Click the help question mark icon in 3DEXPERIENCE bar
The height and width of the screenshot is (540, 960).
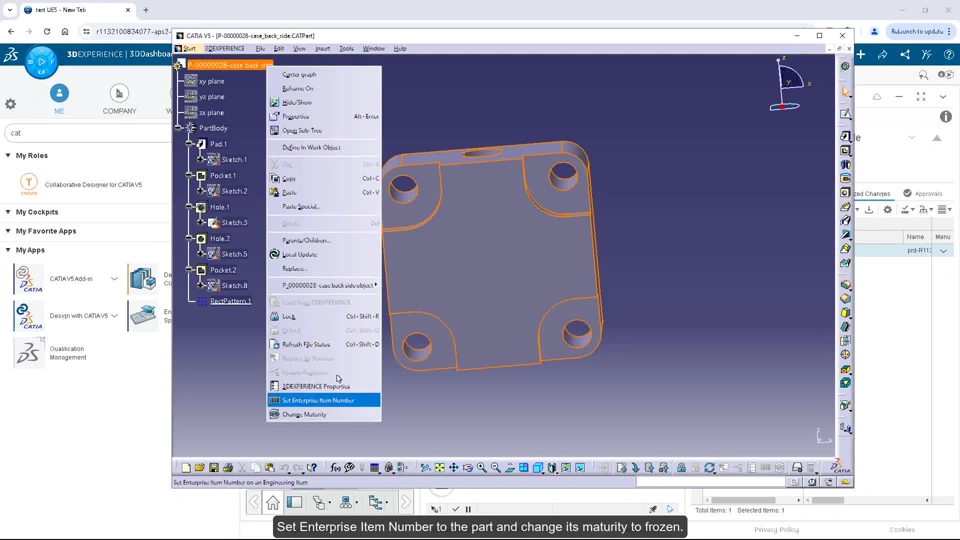(948, 54)
